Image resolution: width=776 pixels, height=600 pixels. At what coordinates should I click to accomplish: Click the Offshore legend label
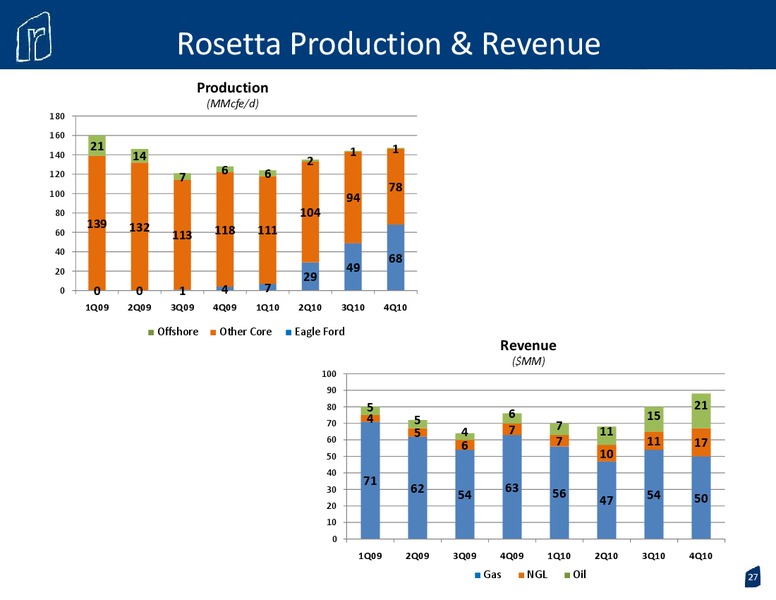178,332
